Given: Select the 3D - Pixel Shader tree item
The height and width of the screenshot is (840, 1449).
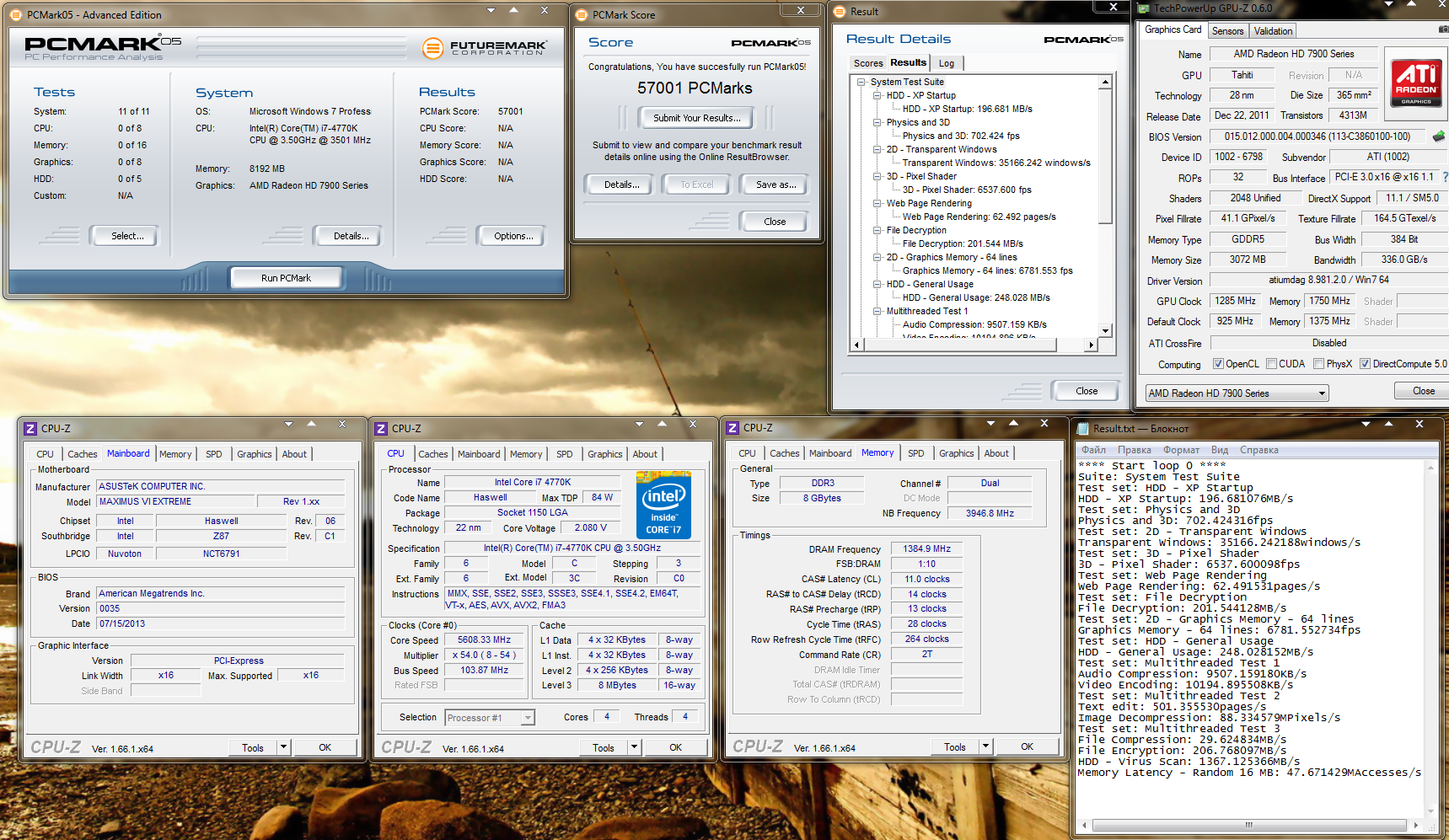Looking at the screenshot, I should (921, 176).
